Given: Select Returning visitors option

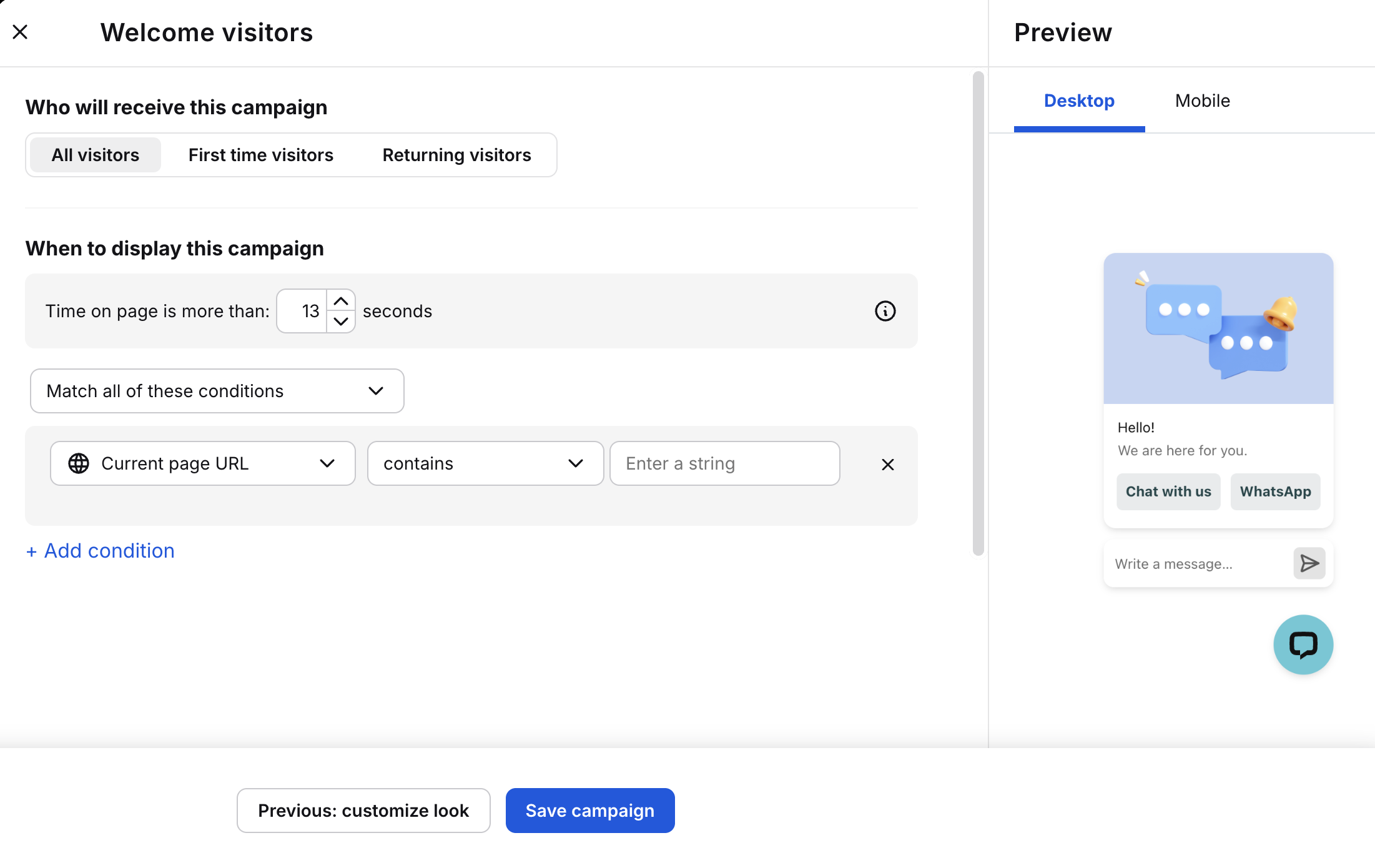Looking at the screenshot, I should click(x=456, y=155).
